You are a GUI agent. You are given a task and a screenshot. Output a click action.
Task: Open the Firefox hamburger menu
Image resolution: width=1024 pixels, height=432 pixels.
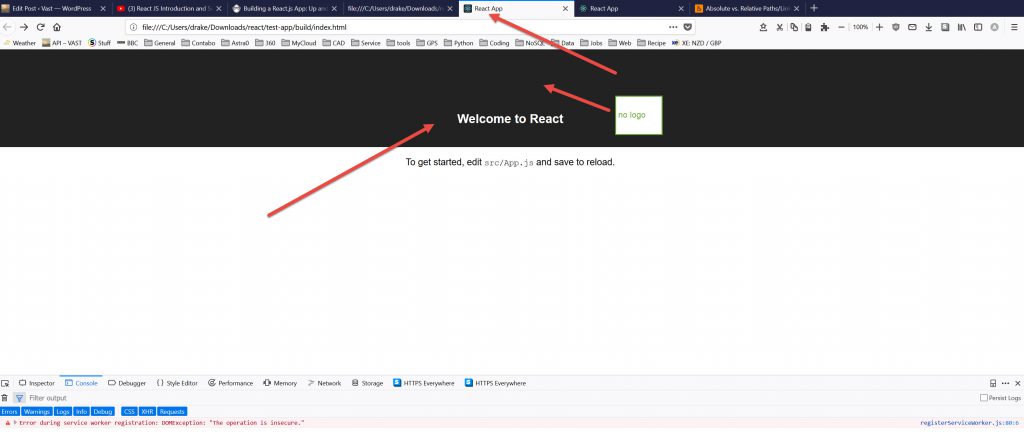click(1012, 27)
